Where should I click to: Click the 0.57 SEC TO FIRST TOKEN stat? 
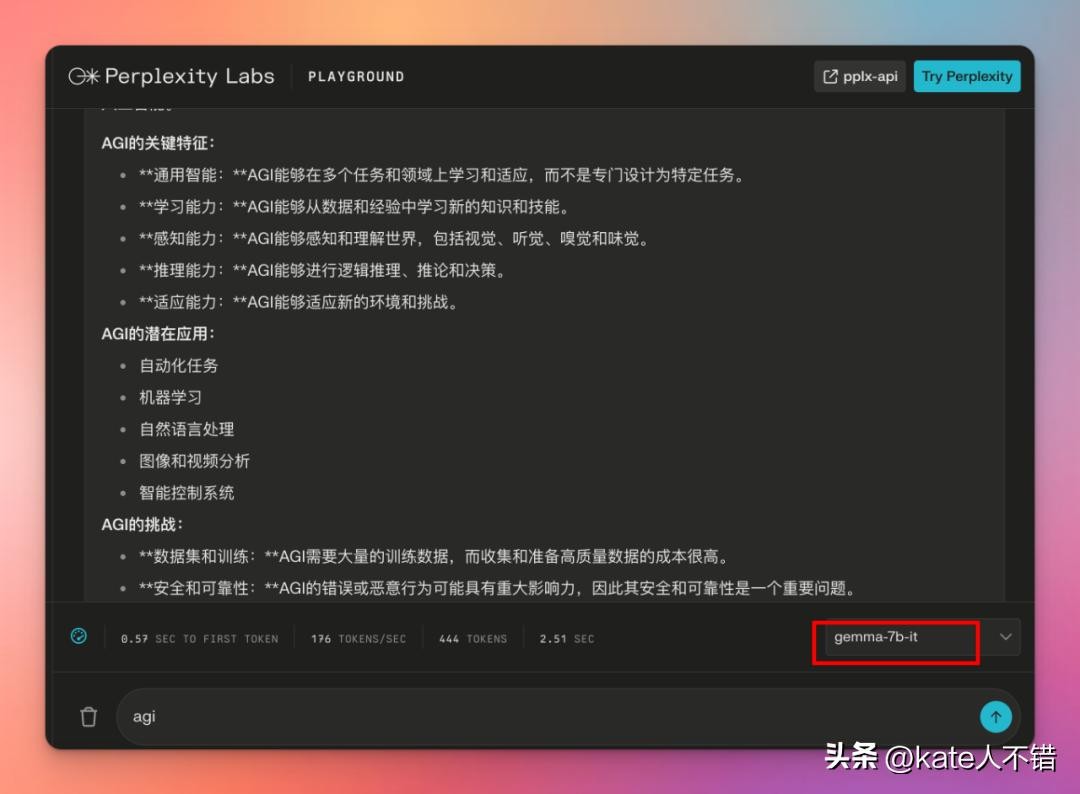[199, 638]
